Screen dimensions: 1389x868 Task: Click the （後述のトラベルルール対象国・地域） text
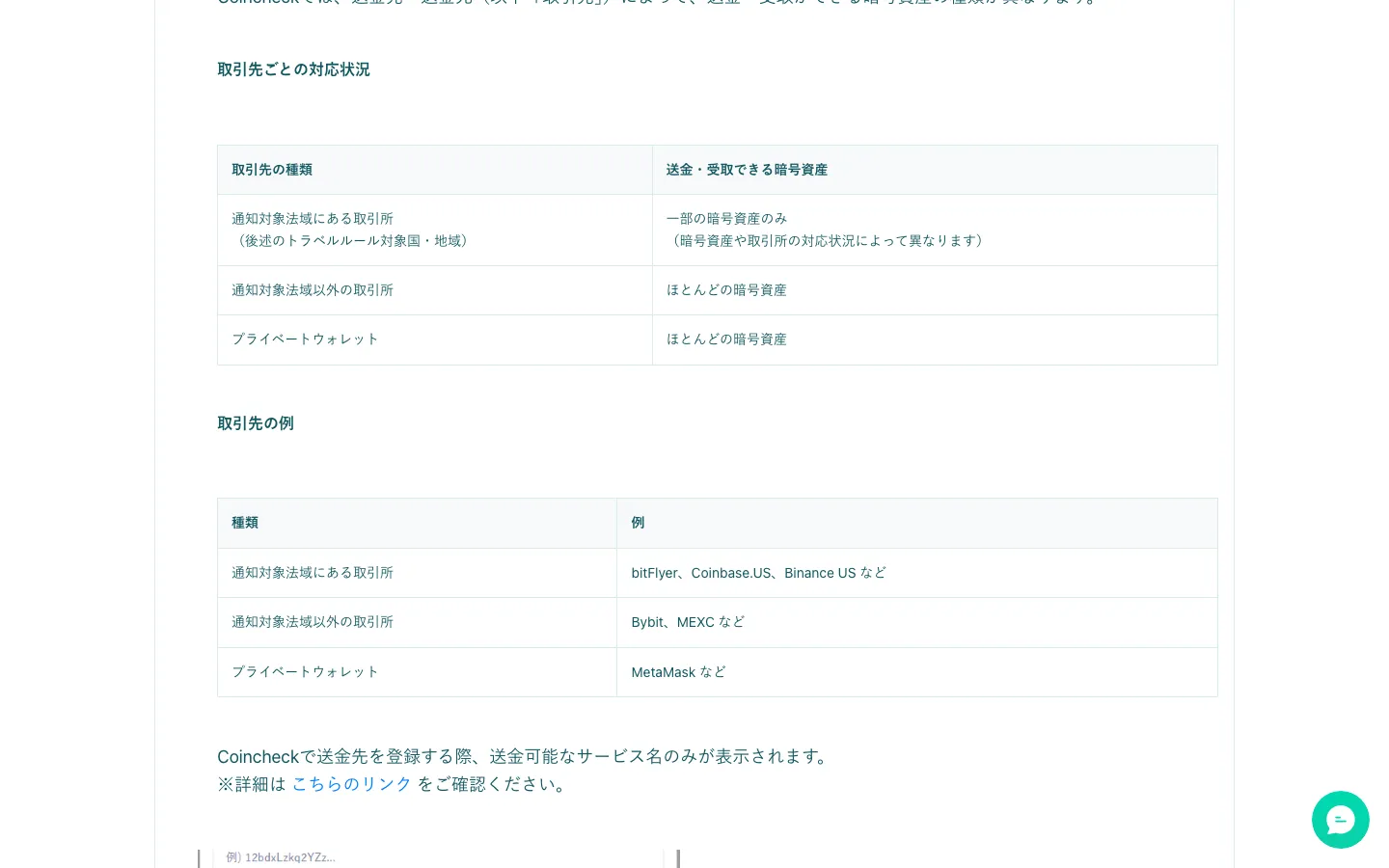(x=353, y=241)
